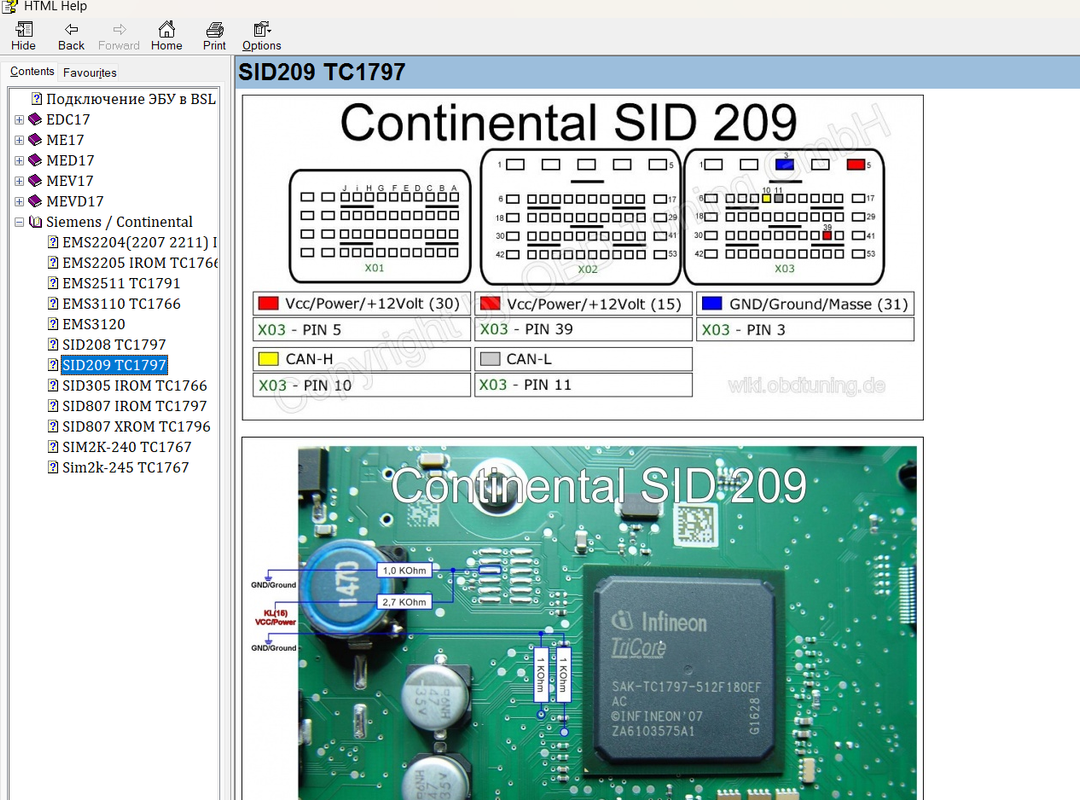The image size is (1080, 800).
Task: Expand the ME17 tree node
Action: tap(19, 141)
